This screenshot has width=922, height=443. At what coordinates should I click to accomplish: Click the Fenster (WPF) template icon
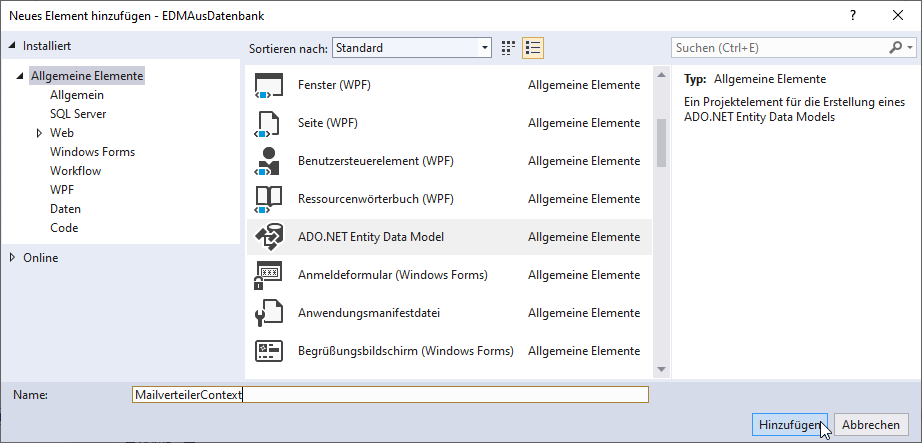[269, 85]
